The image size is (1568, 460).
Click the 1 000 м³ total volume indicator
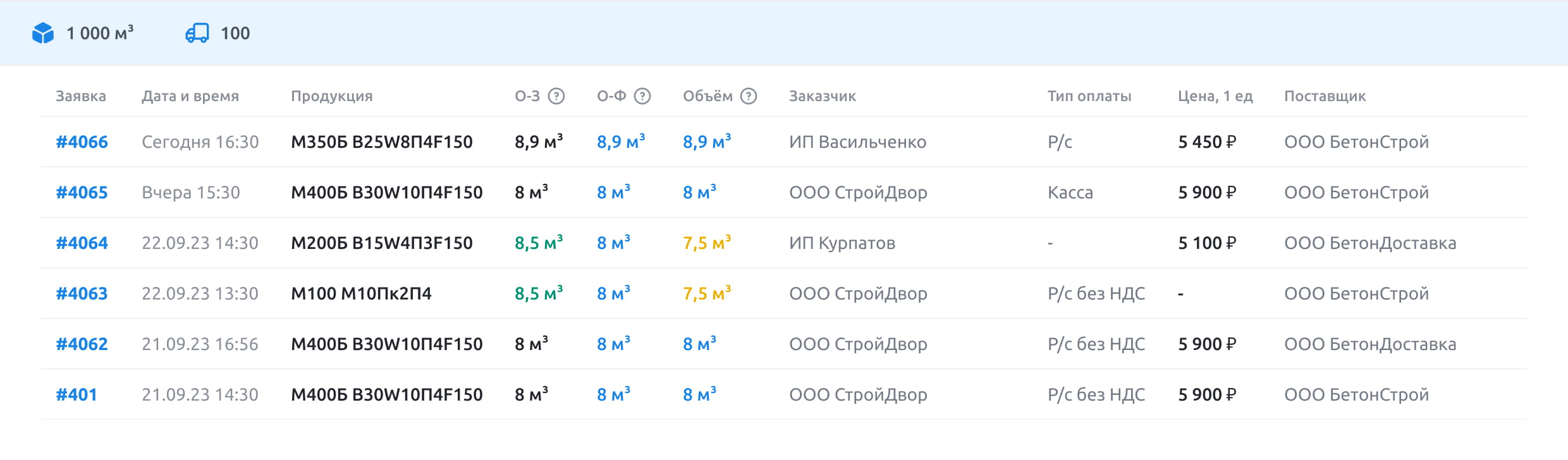tap(99, 33)
